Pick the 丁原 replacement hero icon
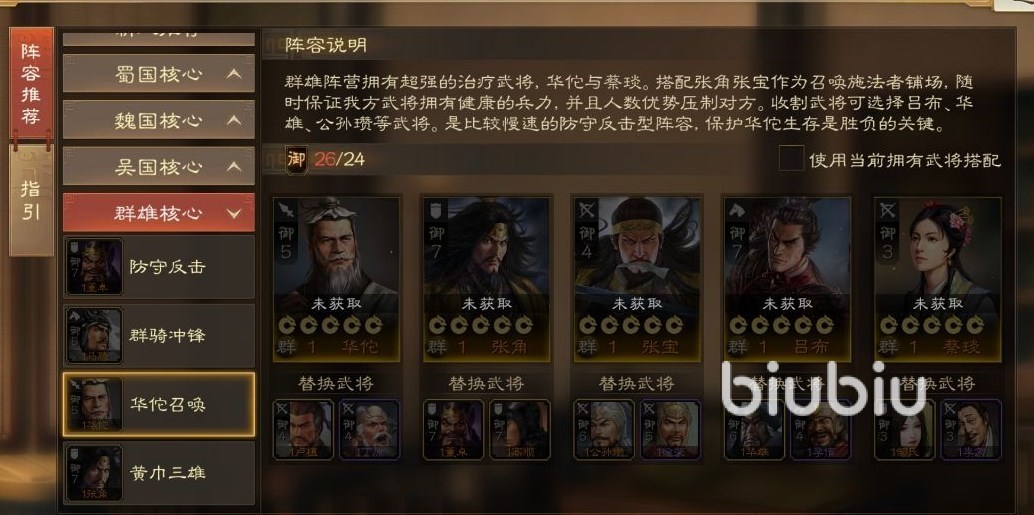The image size is (1034, 515). (x=369, y=429)
